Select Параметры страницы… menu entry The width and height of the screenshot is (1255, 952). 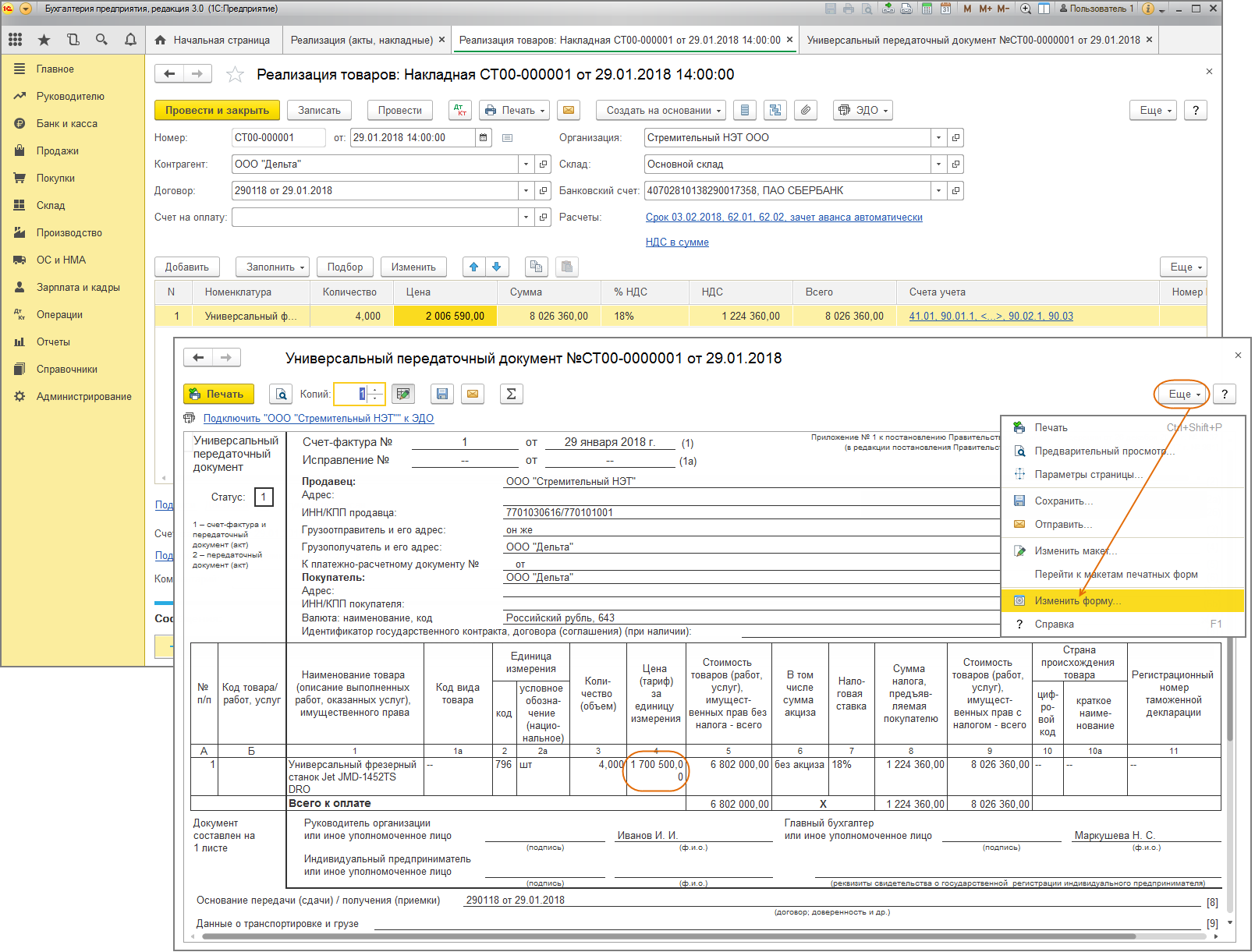point(1122,475)
